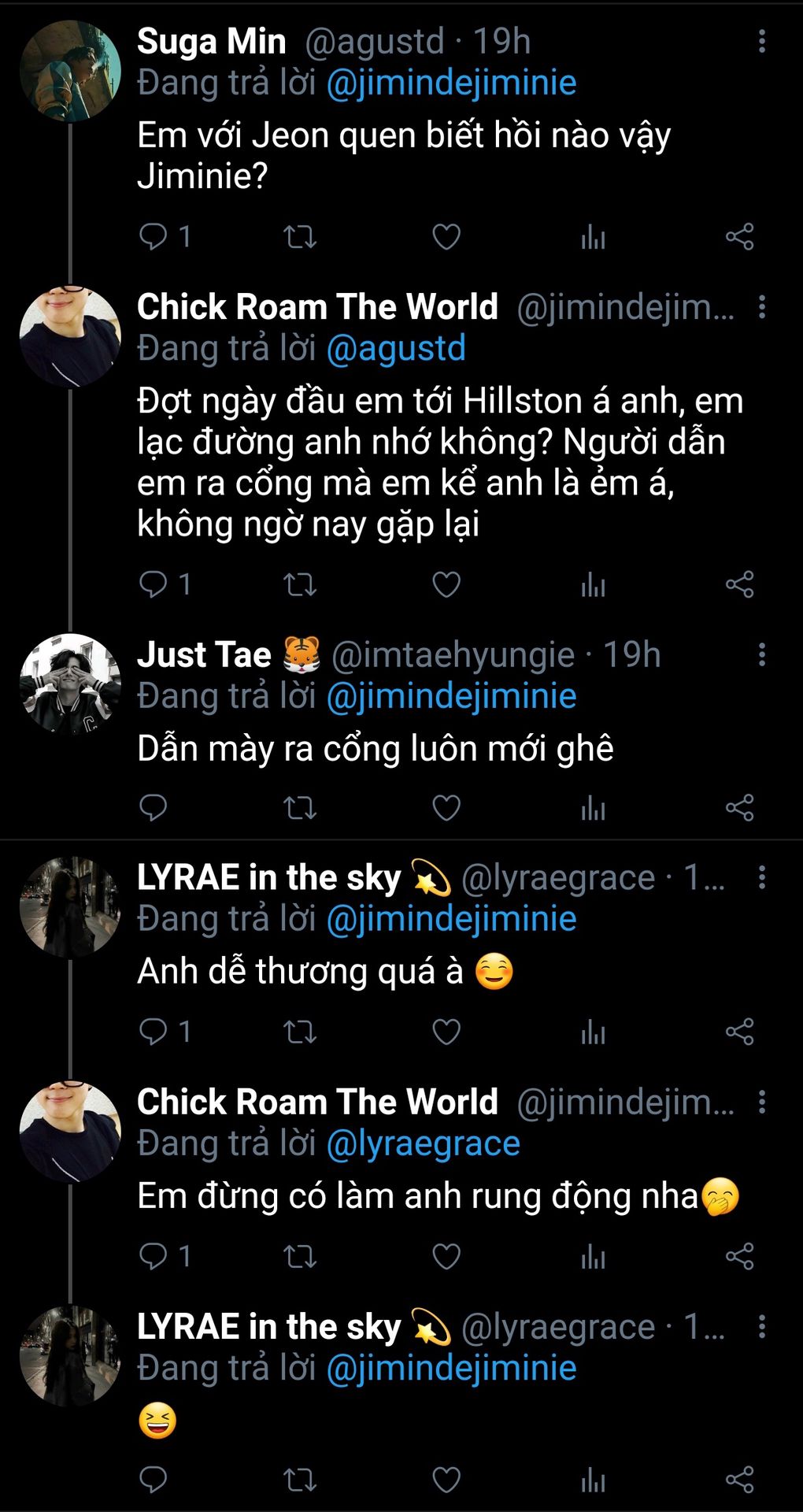
Task: Open the 'Just Tae' display name
Action: click(204, 654)
